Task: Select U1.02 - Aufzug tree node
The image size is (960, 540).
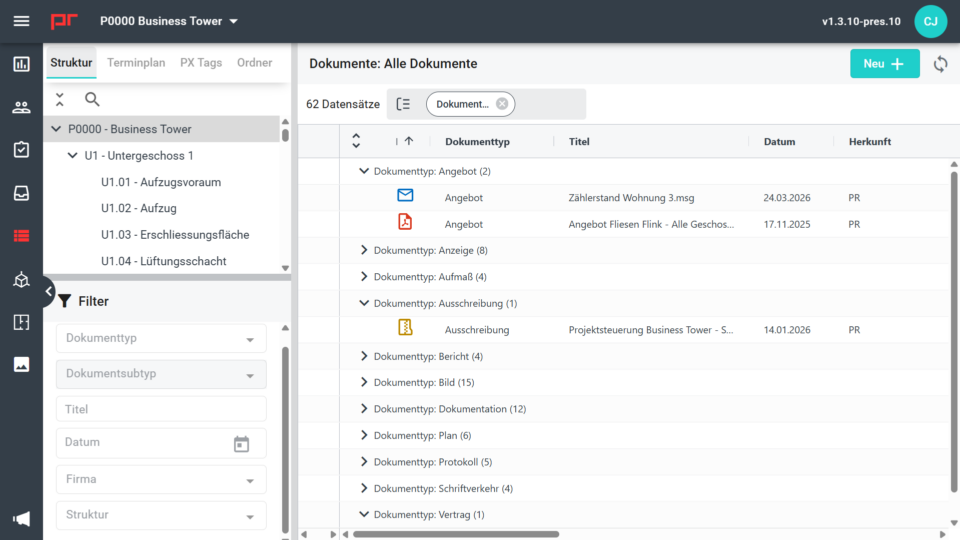Action: 139,208
